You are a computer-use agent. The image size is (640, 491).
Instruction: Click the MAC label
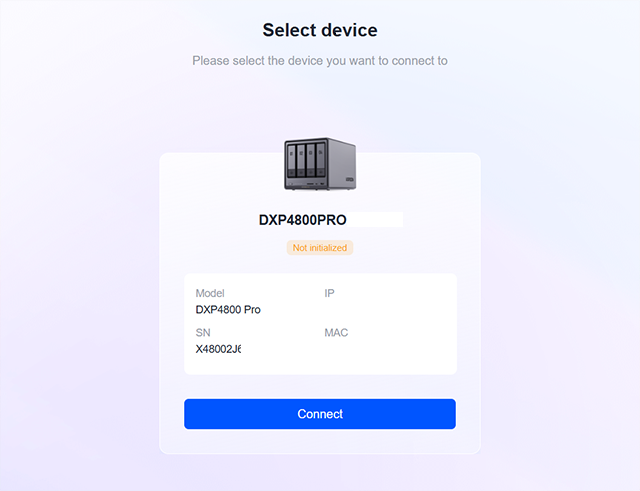coord(336,332)
